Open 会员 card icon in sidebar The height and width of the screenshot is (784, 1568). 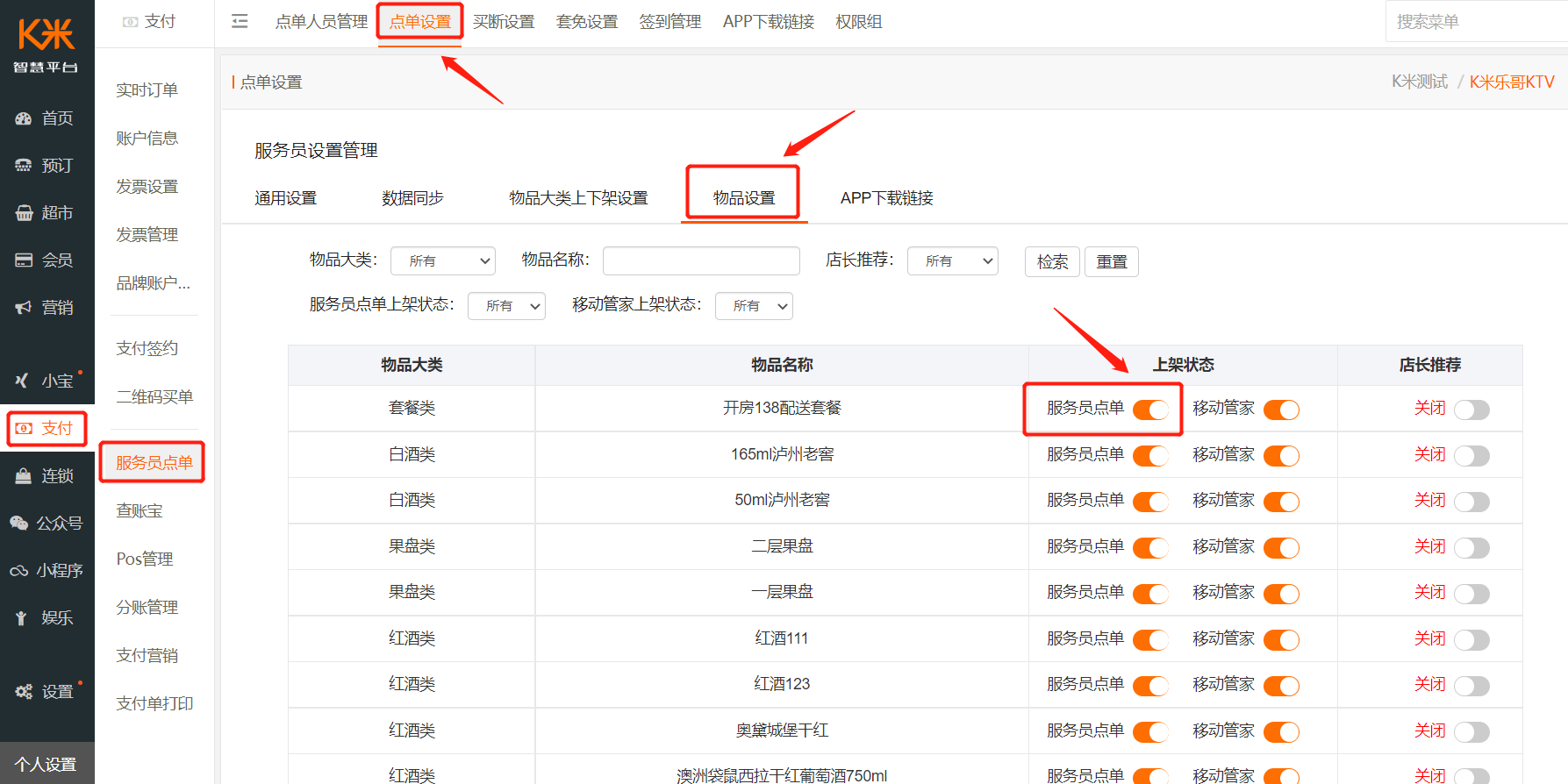tap(24, 260)
